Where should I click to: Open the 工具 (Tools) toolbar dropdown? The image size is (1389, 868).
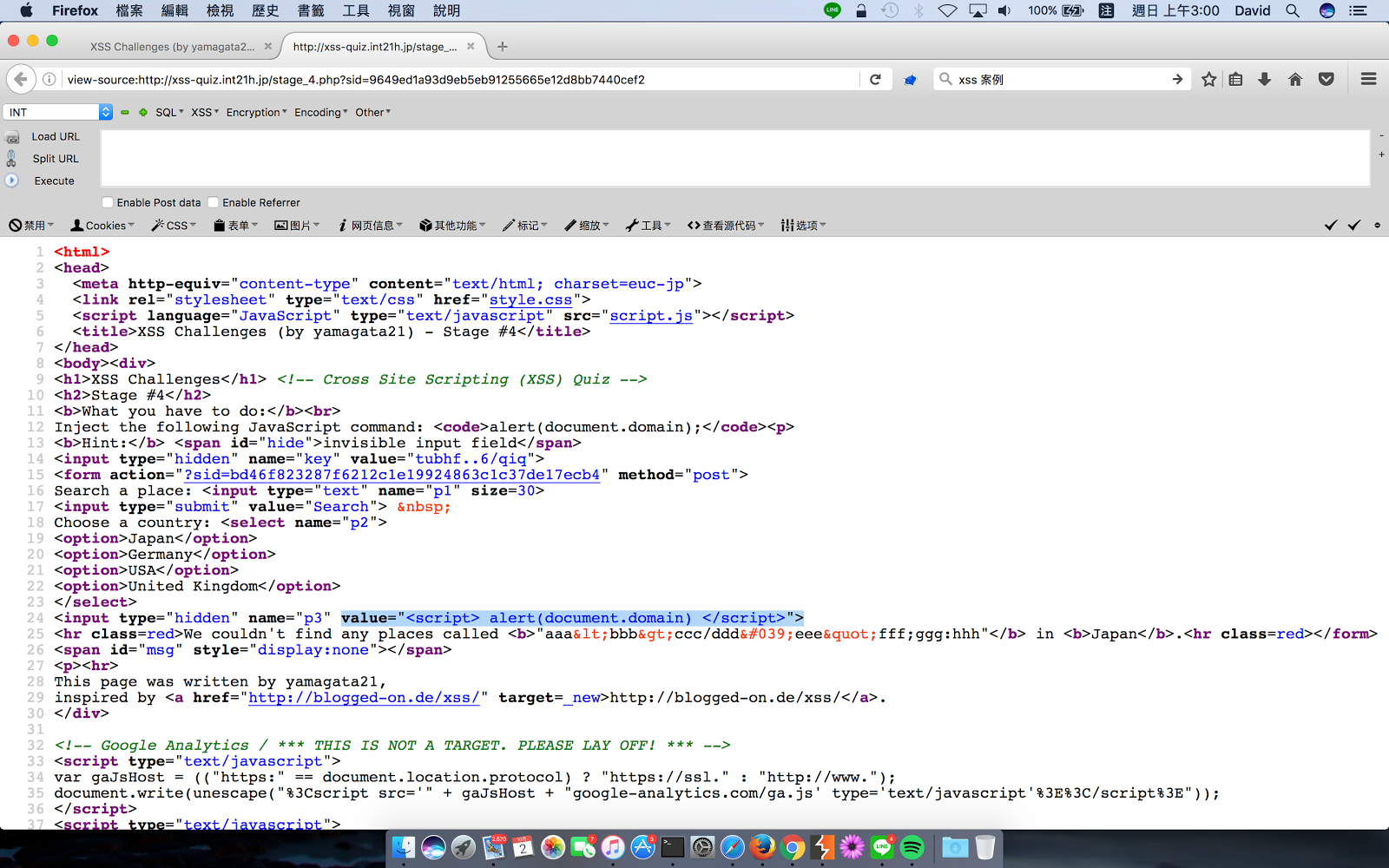coord(648,226)
